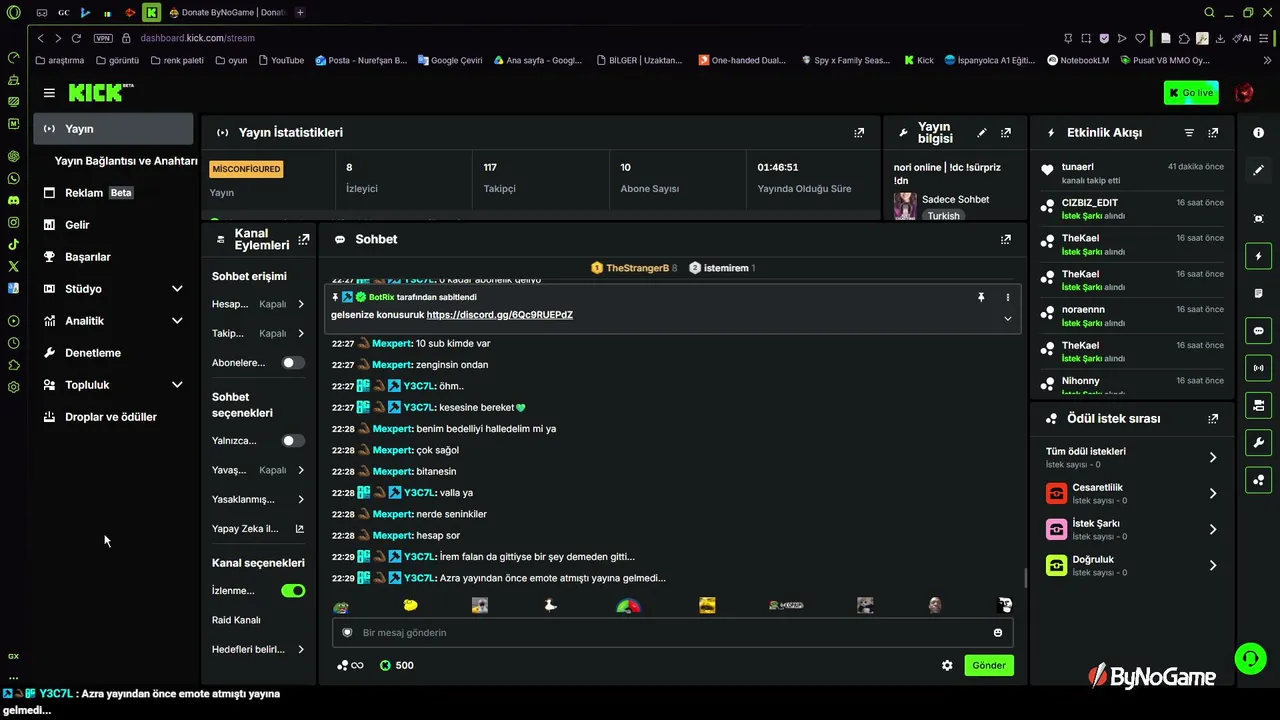Image resolution: width=1280 pixels, height=720 pixels.
Task: Expand the pinned message with the chevron
Action: point(1007,318)
